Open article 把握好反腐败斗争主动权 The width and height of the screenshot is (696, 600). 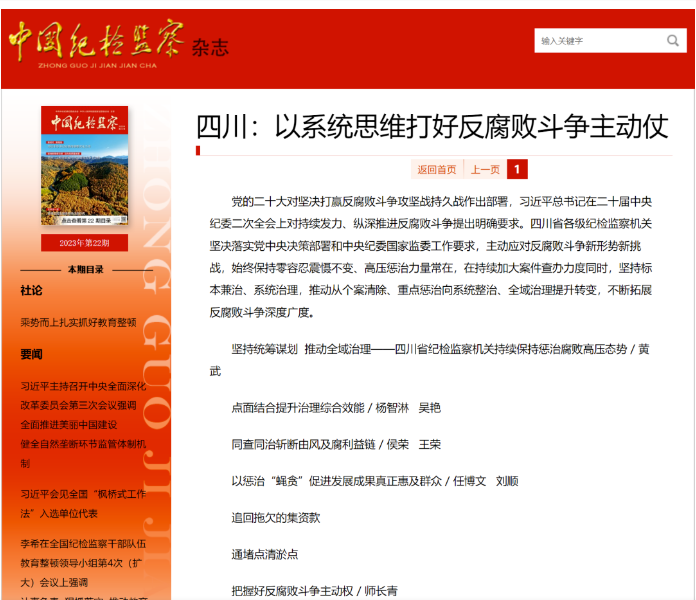pos(314,590)
